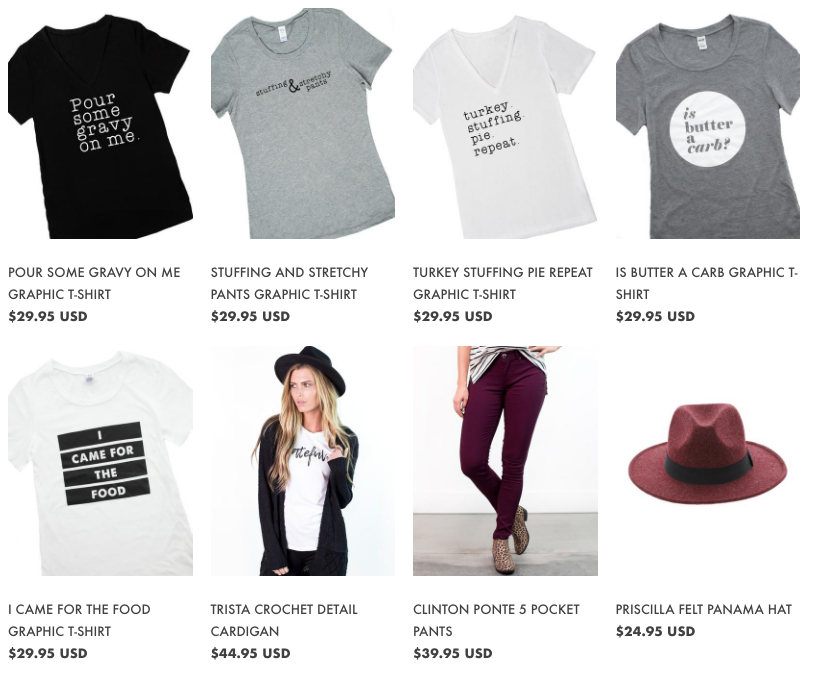Screen dimensions: 825x677
Task: Open Stuffing And Stretchy Pants Graphic T-Shirt title
Action: coord(289,283)
